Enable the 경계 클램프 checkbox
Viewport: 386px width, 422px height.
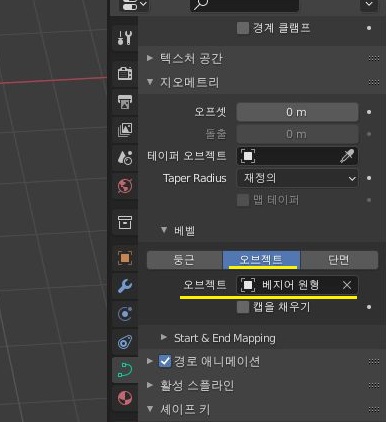(243, 28)
